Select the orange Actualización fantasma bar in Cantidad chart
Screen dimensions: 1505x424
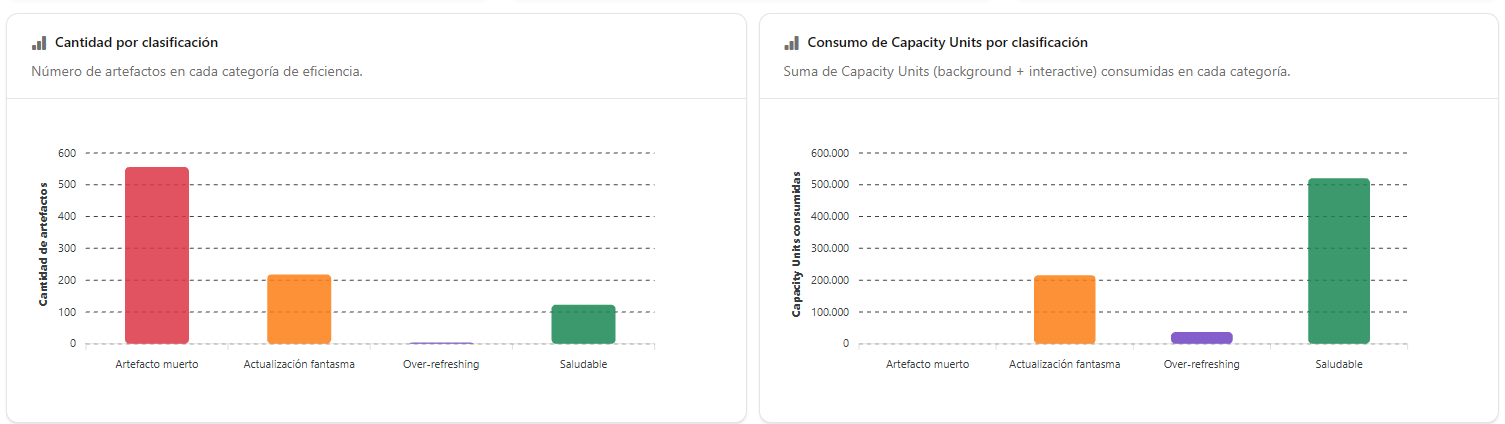299,309
